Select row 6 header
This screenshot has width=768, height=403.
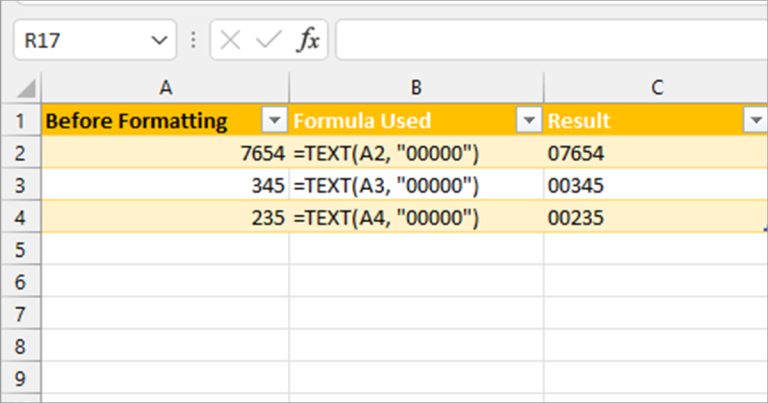[x=20, y=282]
